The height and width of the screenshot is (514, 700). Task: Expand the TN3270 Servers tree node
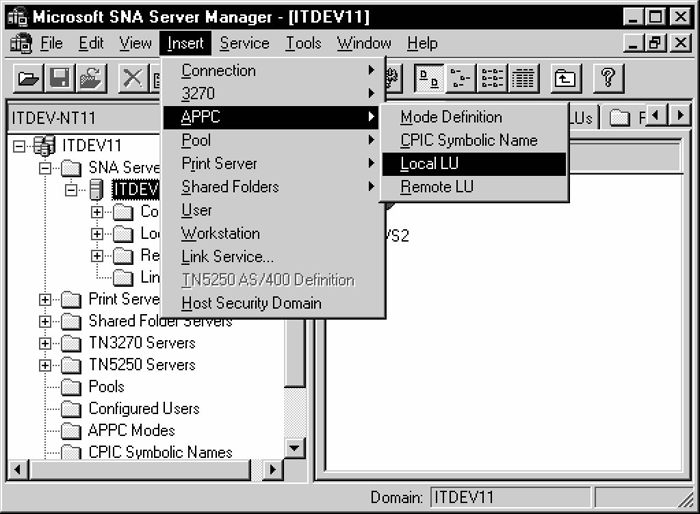click(45, 343)
